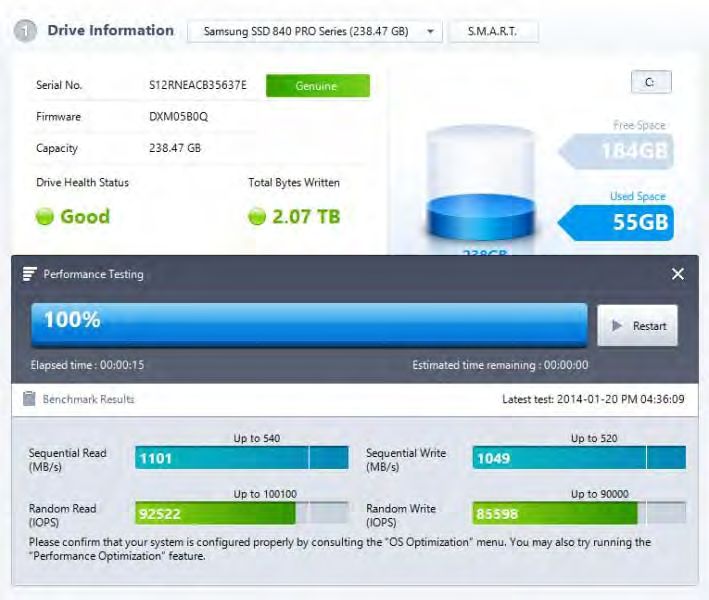Click the Latest test timestamp
709x600 pixels.
[593, 399]
